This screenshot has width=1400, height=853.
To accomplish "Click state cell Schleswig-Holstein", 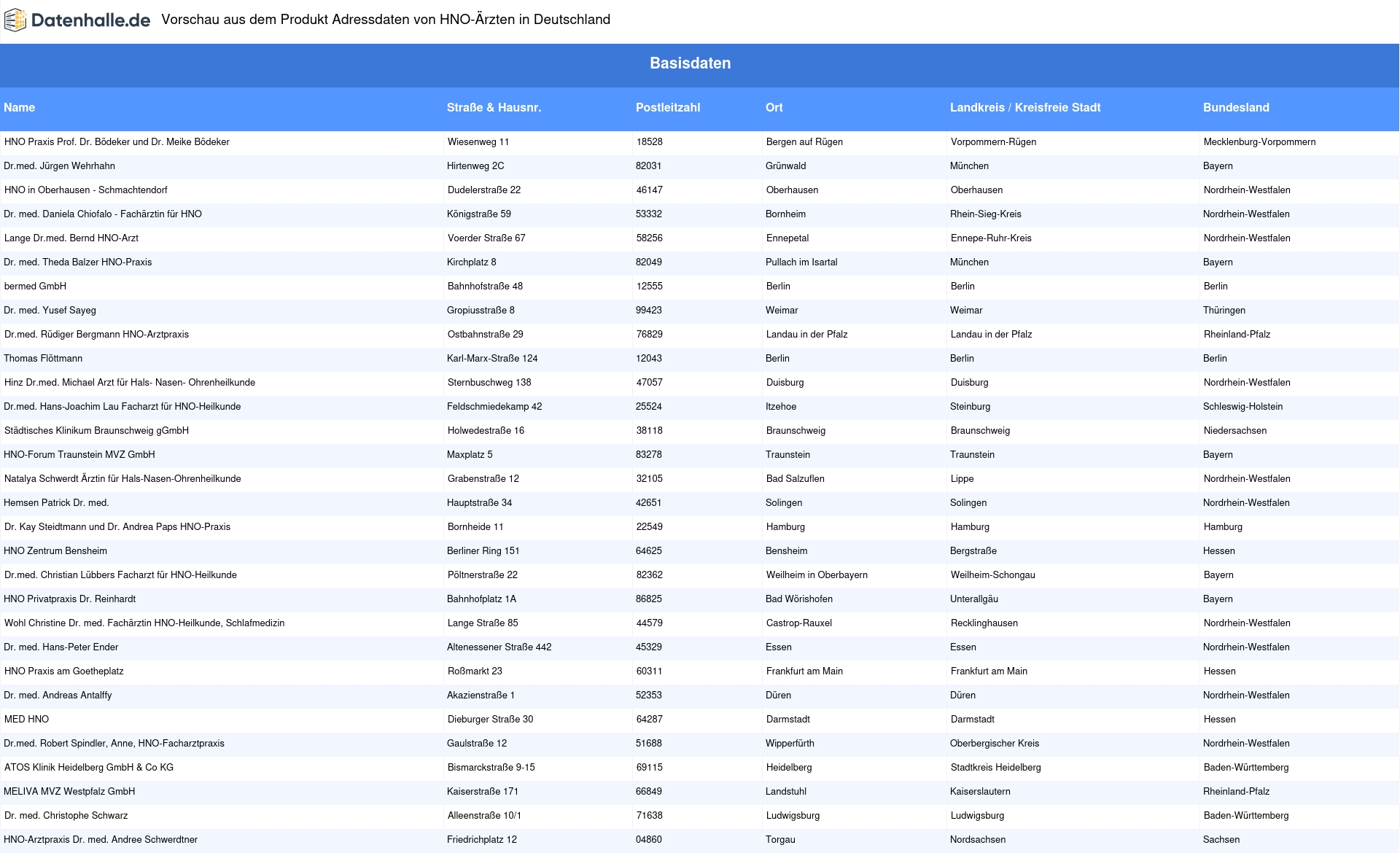I will 1243,407.
